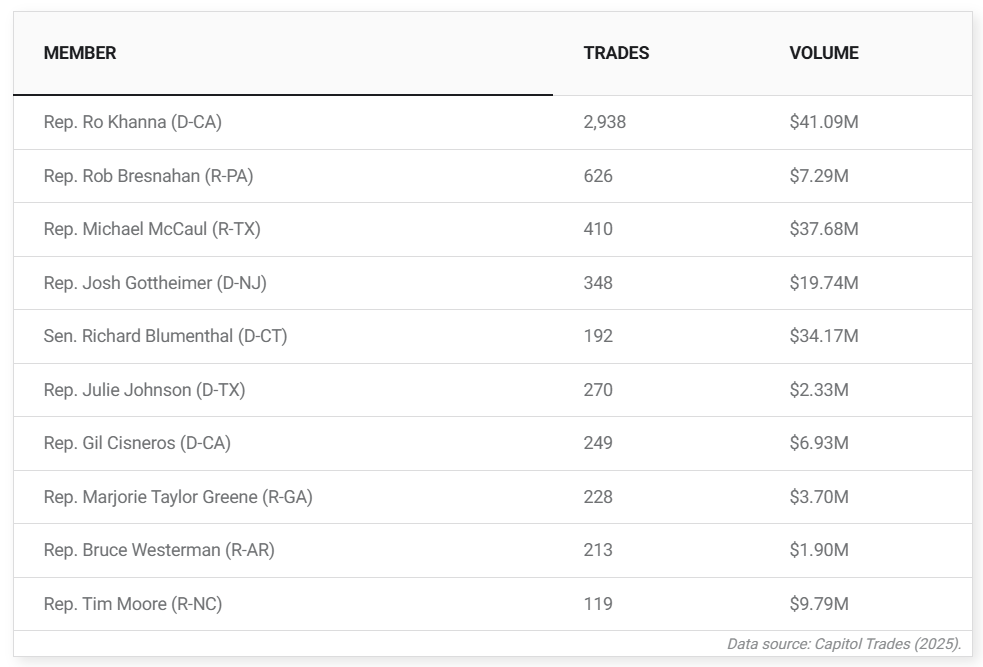Click Rep. Rob Bresnahan (R-PA) name
Image resolution: width=983 pixels, height=667 pixels.
pos(148,176)
